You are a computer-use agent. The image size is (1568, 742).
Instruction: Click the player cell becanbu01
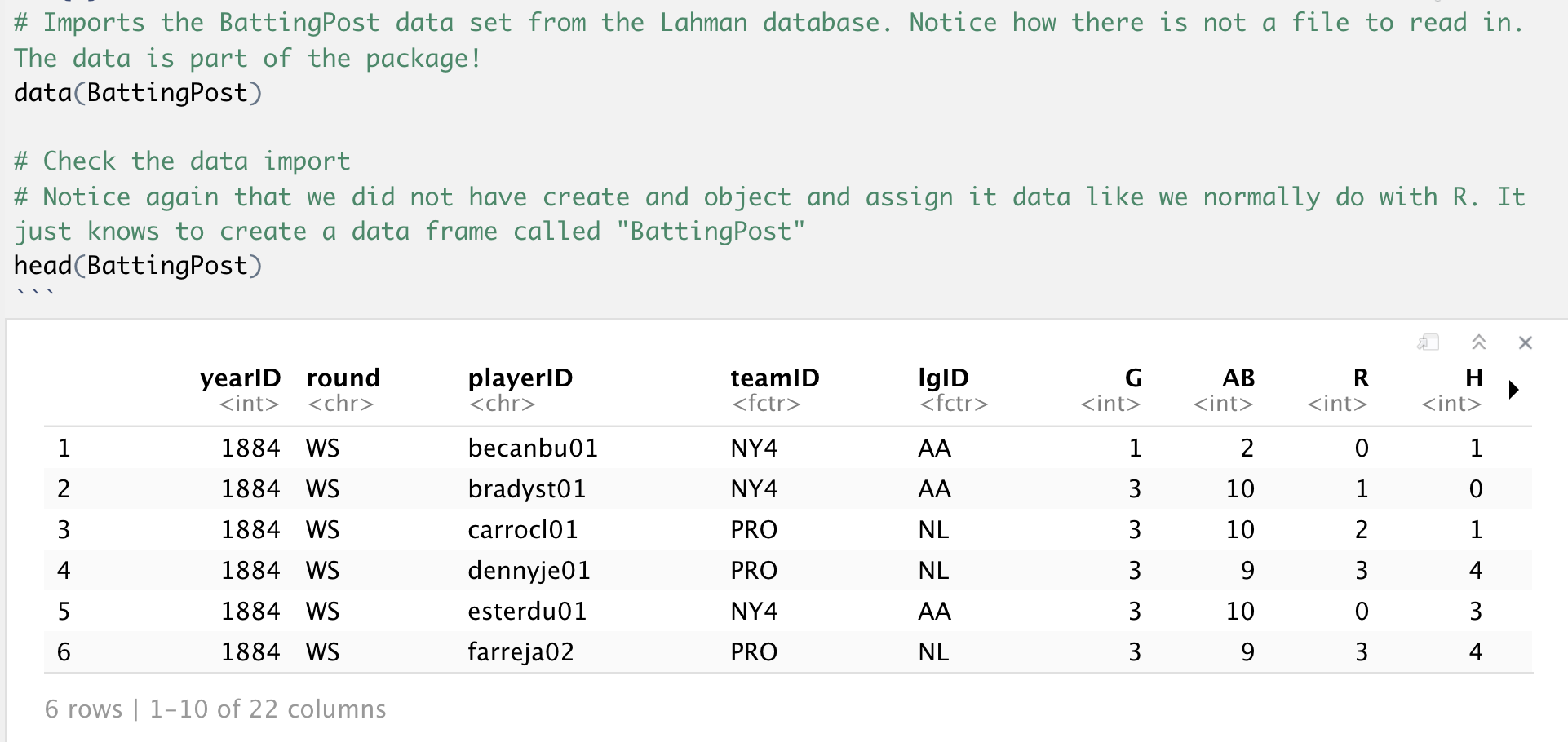click(x=533, y=448)
